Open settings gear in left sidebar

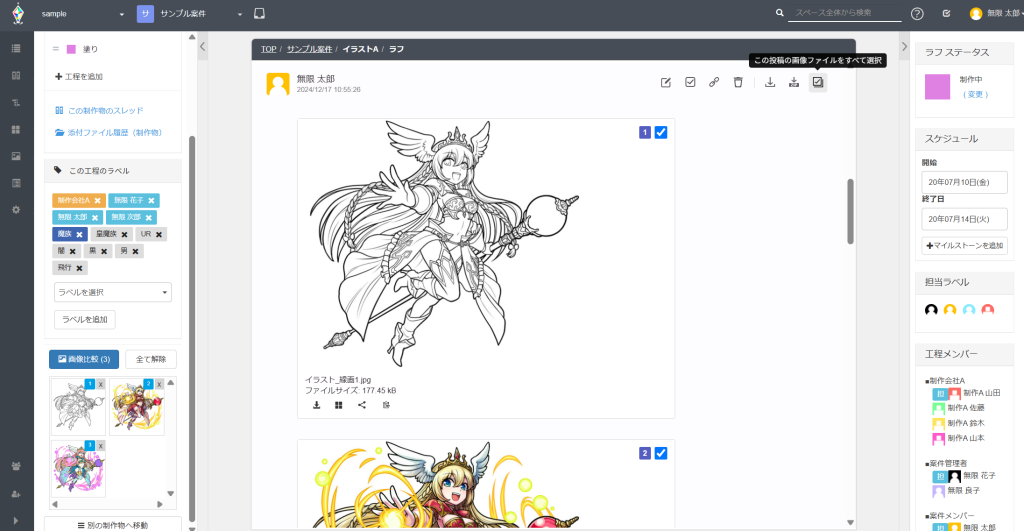[x=16, y=209]
